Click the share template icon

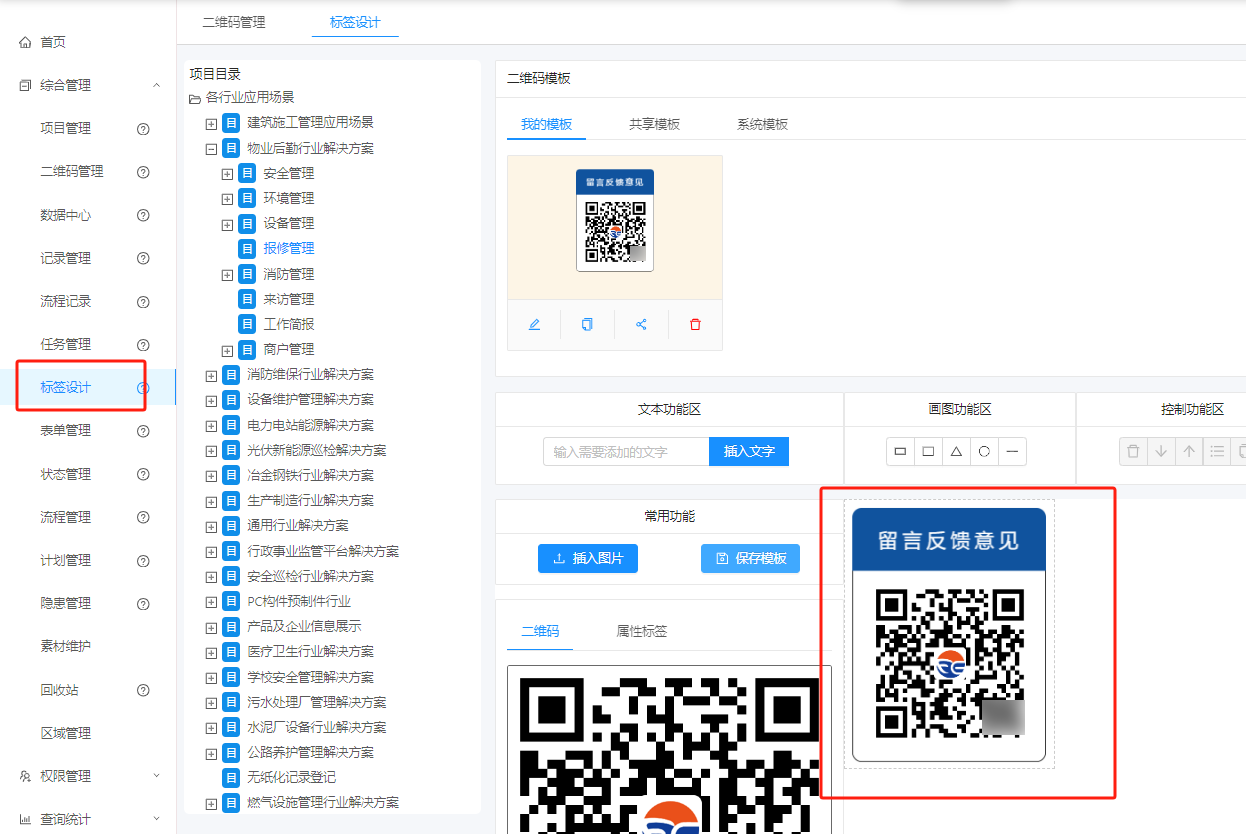coord(641,325)
